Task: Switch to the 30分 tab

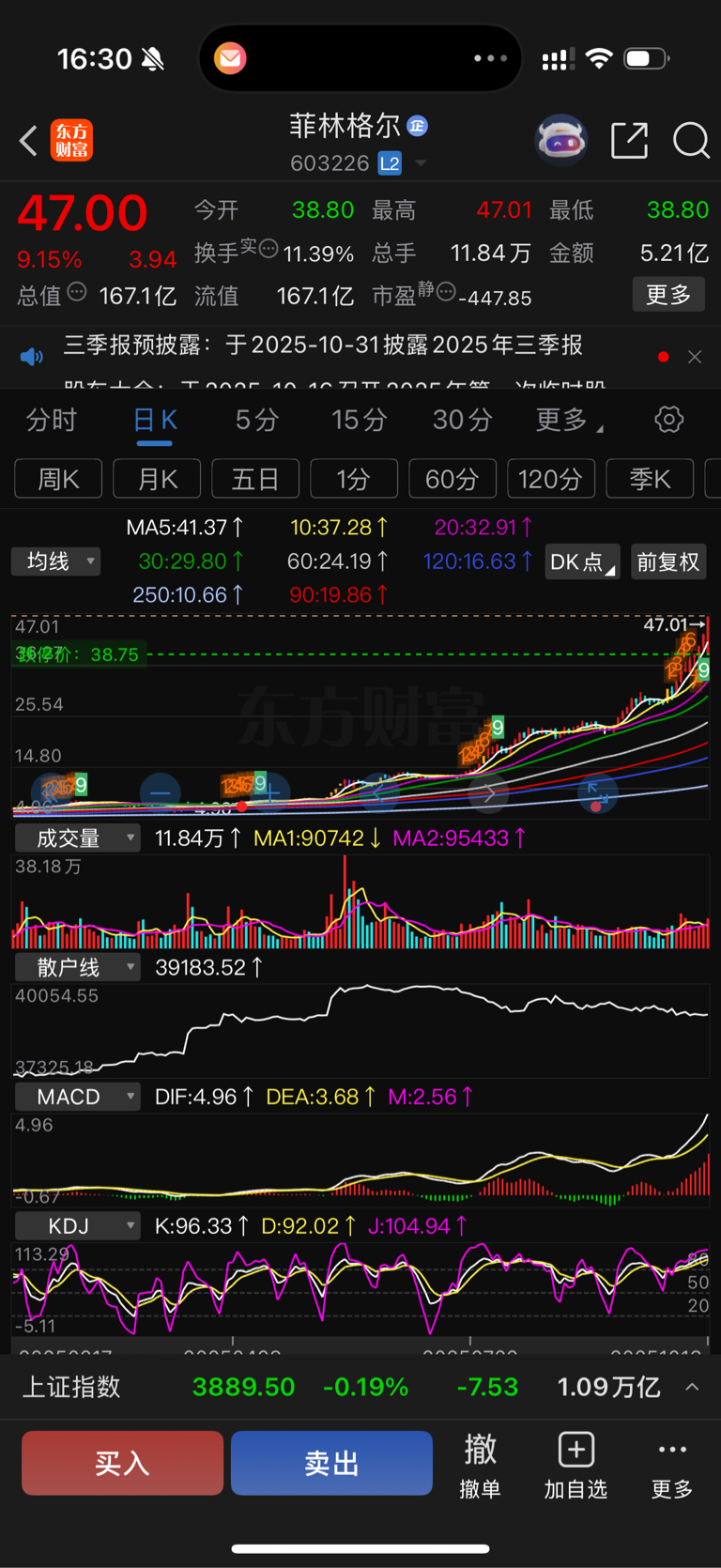Action: point(463,420)
